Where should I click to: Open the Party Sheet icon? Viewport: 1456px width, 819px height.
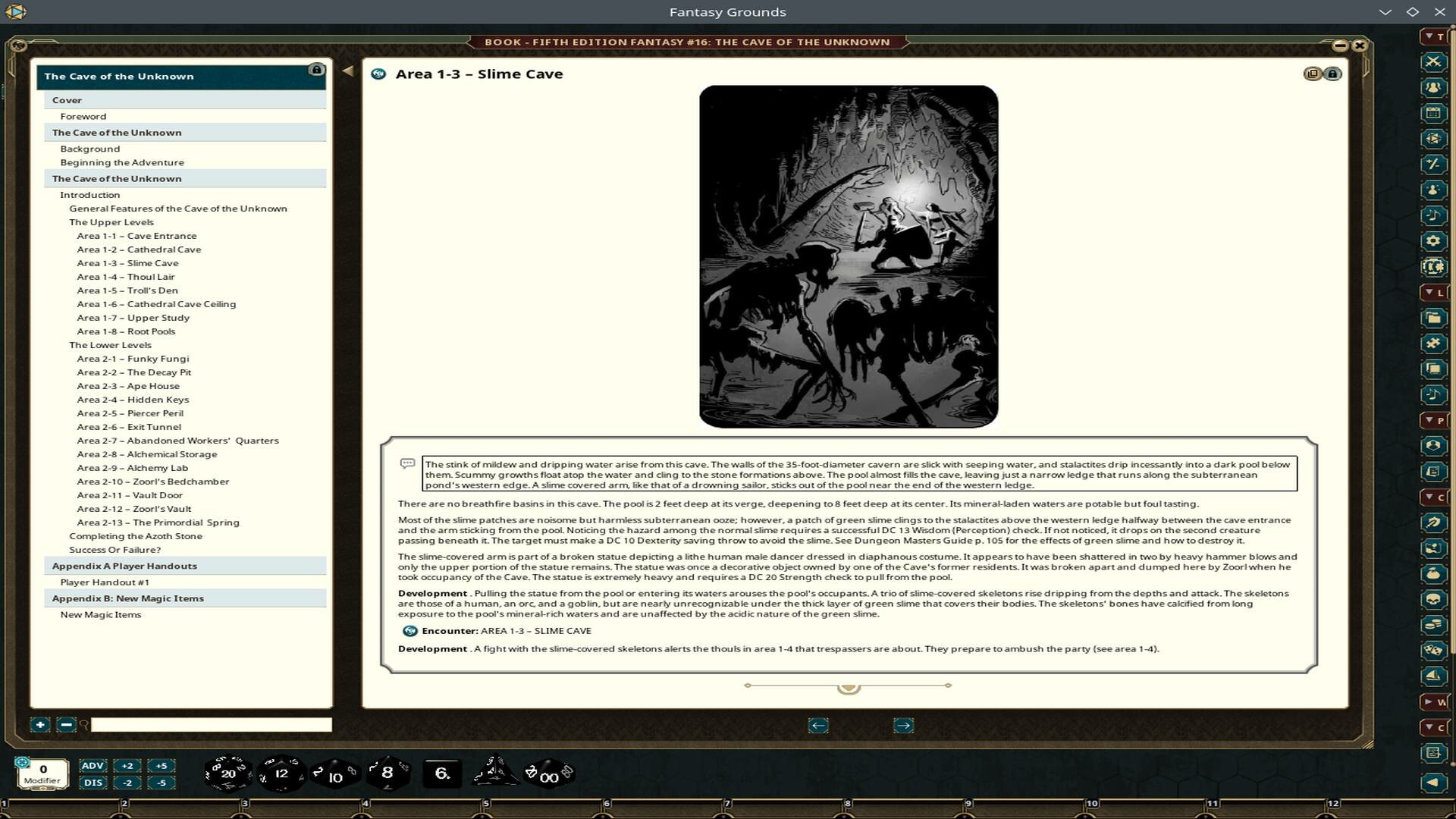pyautogui.click(x=1434, y=86)
